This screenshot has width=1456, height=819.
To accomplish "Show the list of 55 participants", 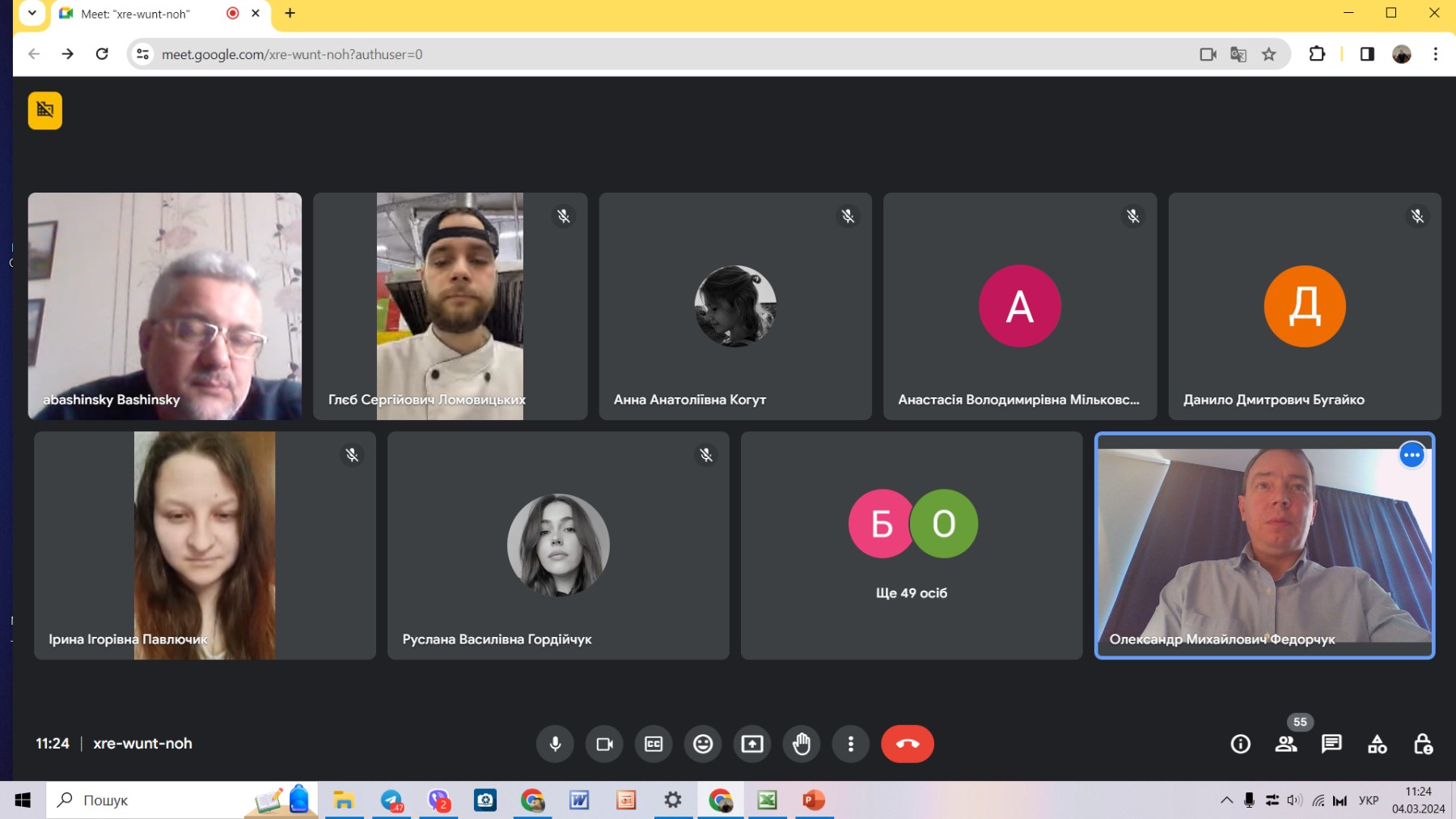I will click(1285, 744).
